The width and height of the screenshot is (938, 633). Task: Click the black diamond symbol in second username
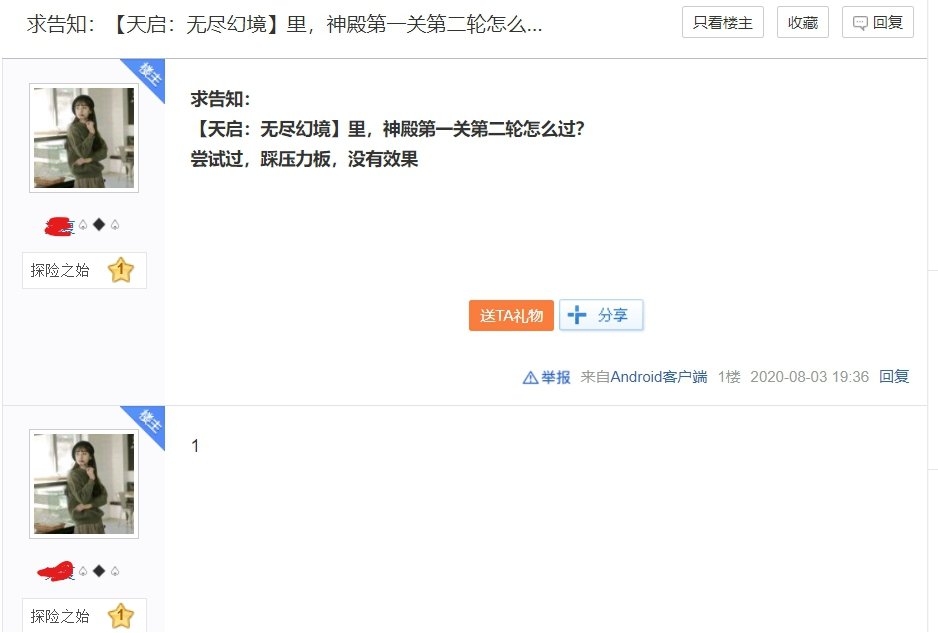pyautogui.click(x=99, y=571)
